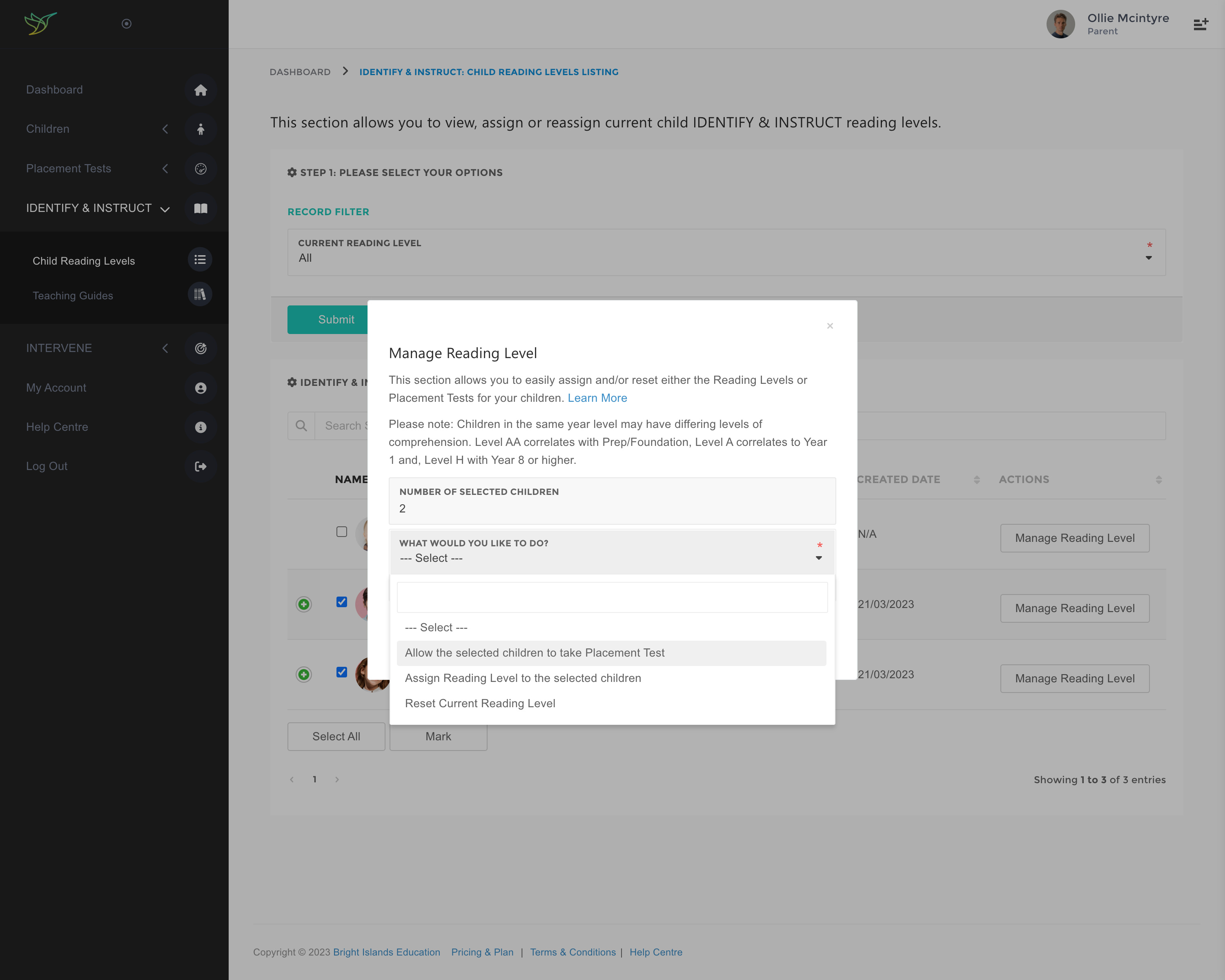Click the Dashboard home icon
1225x980 pixels.
coord(200,90)
